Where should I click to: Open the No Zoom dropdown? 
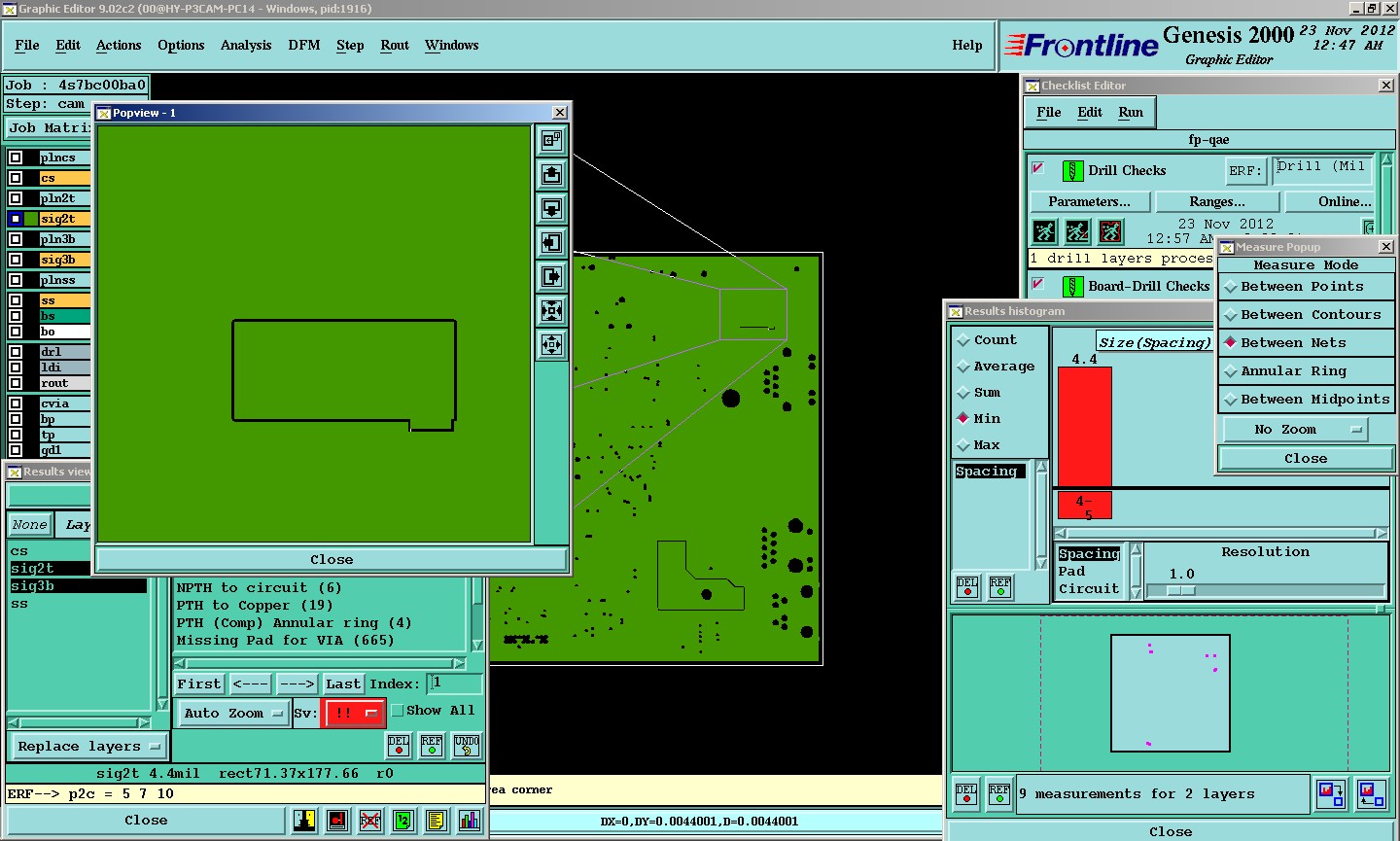click(1294, 429)
